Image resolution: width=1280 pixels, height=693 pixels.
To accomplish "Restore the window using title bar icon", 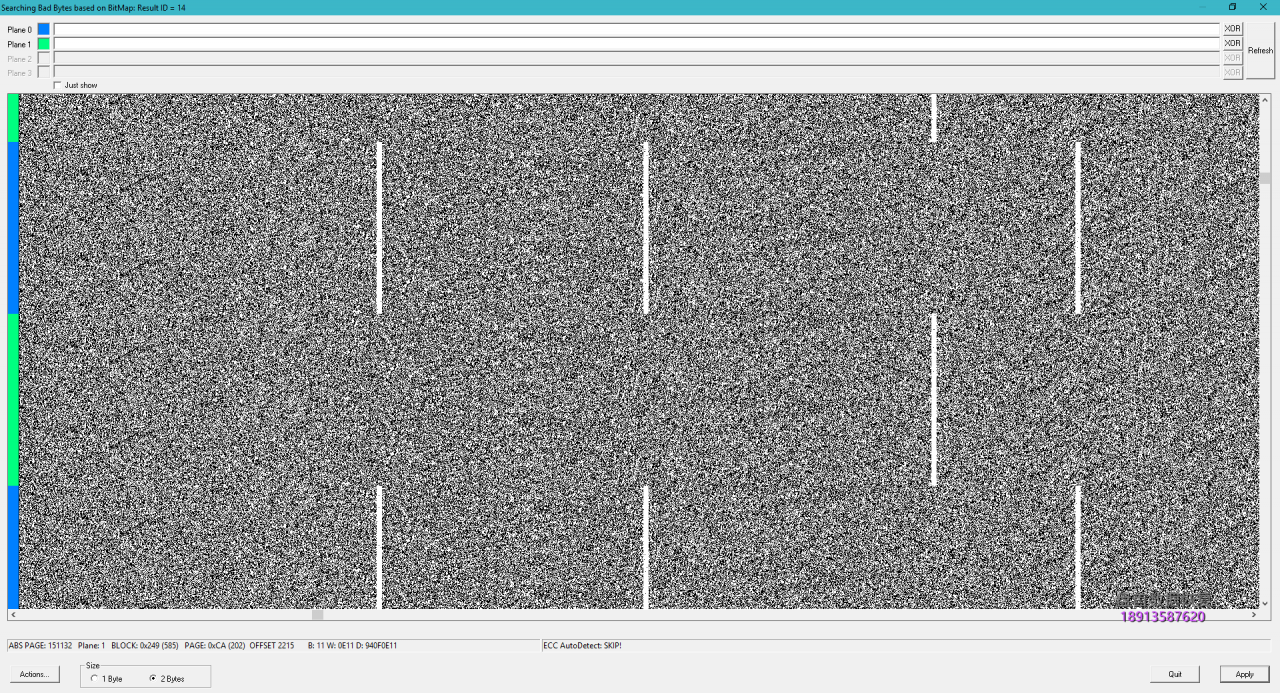I will [1232, 7].
